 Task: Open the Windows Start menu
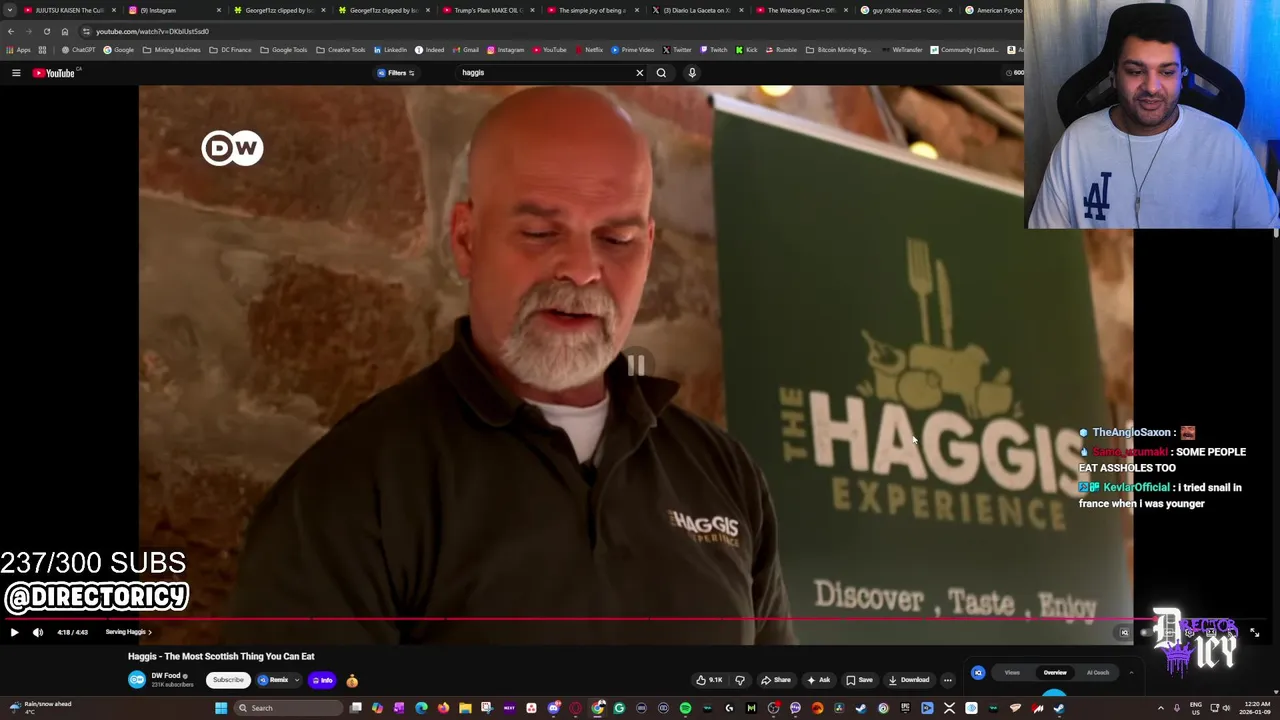pos(221,708)
